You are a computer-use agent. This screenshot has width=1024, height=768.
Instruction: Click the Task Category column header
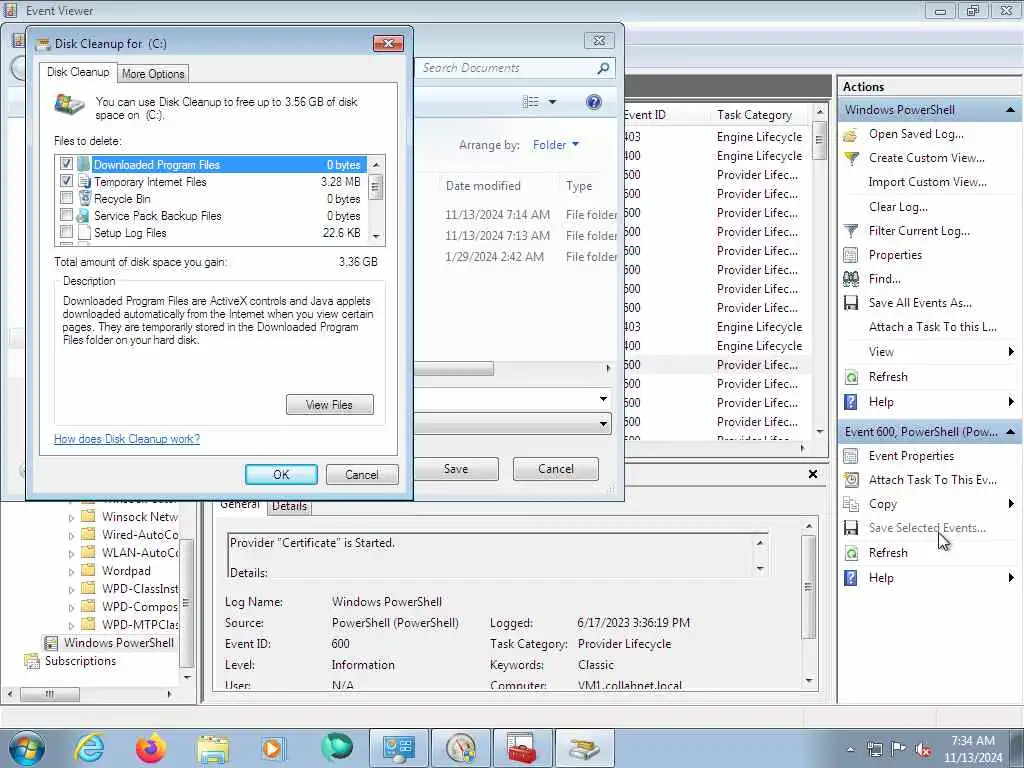[x=755, y=115]
